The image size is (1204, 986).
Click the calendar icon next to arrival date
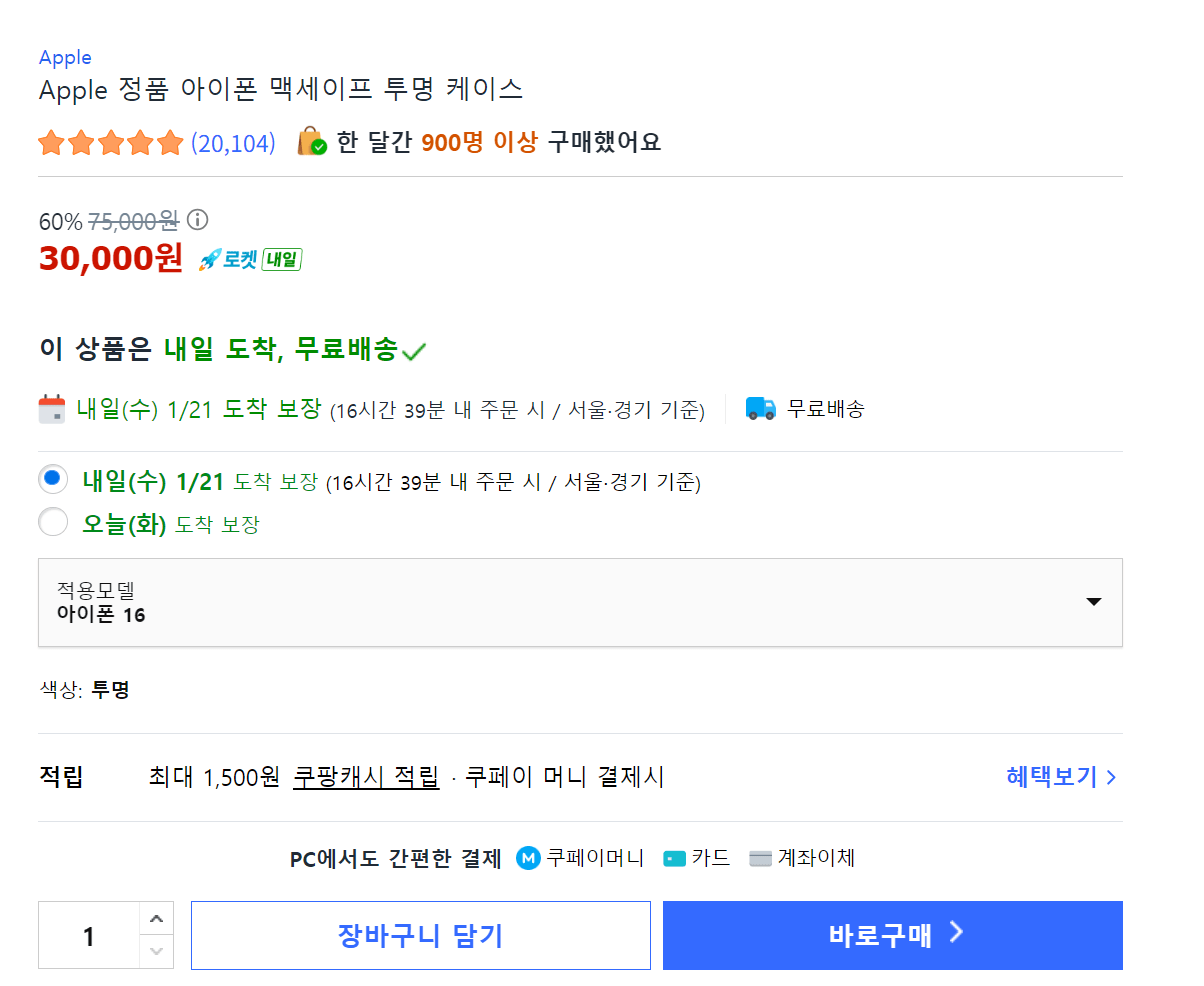click(50, 407)
